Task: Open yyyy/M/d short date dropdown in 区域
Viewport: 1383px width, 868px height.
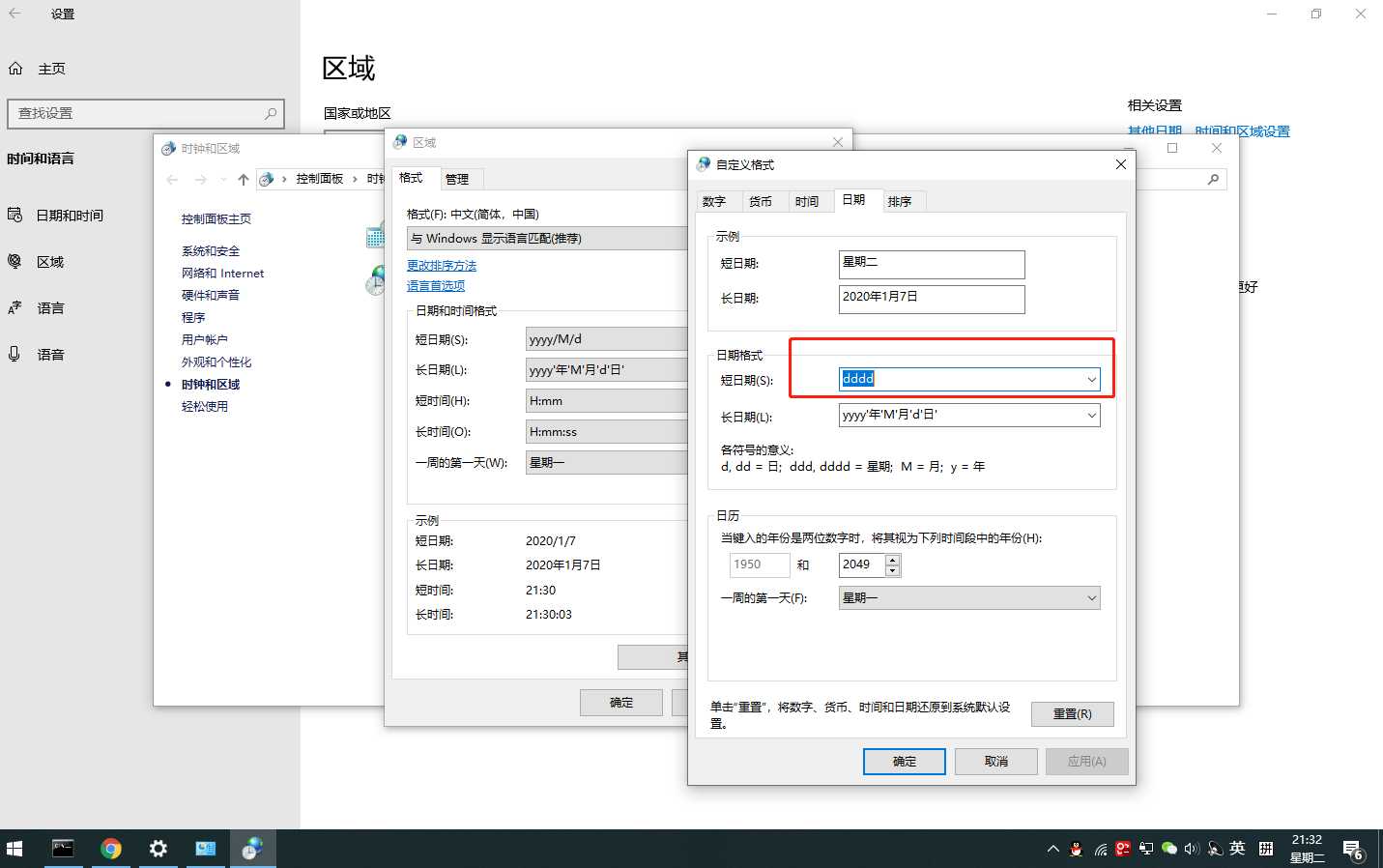Action: tap(606, 339)
